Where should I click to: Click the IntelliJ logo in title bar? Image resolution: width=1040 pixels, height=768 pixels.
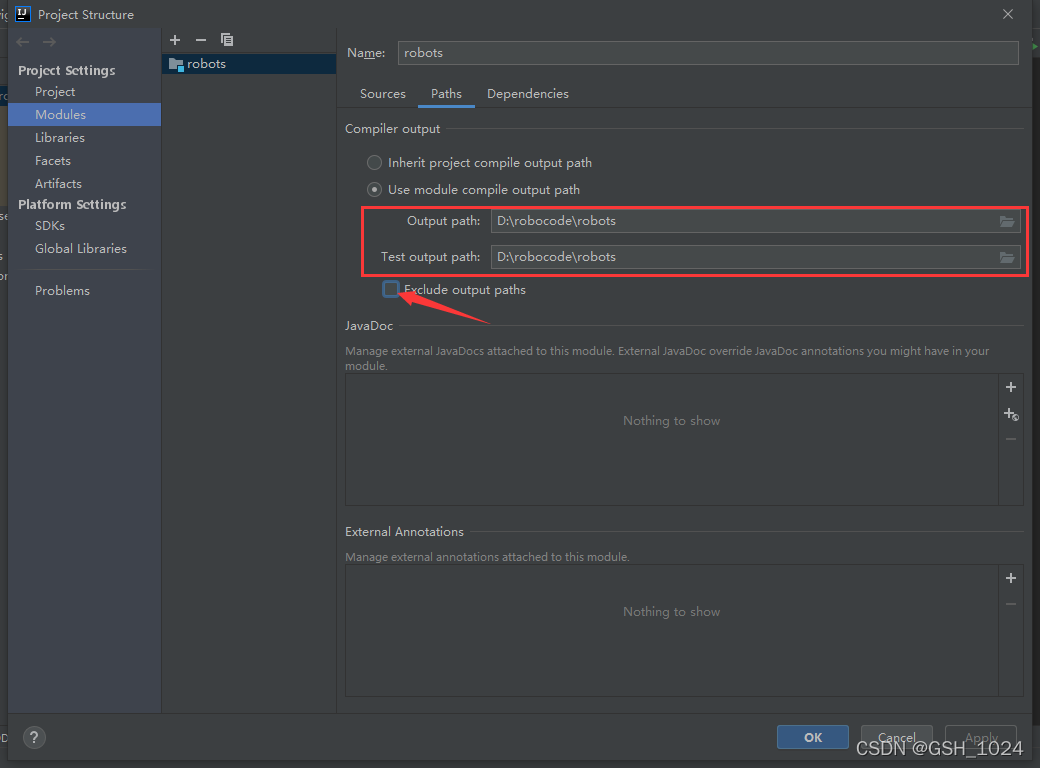pos(23,14)
